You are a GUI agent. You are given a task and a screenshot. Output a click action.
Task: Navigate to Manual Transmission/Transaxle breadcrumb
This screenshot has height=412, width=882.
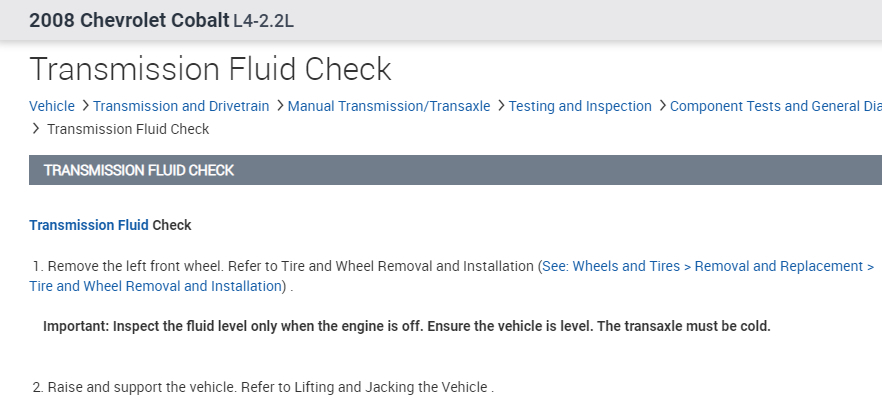(x=389, y=106)
